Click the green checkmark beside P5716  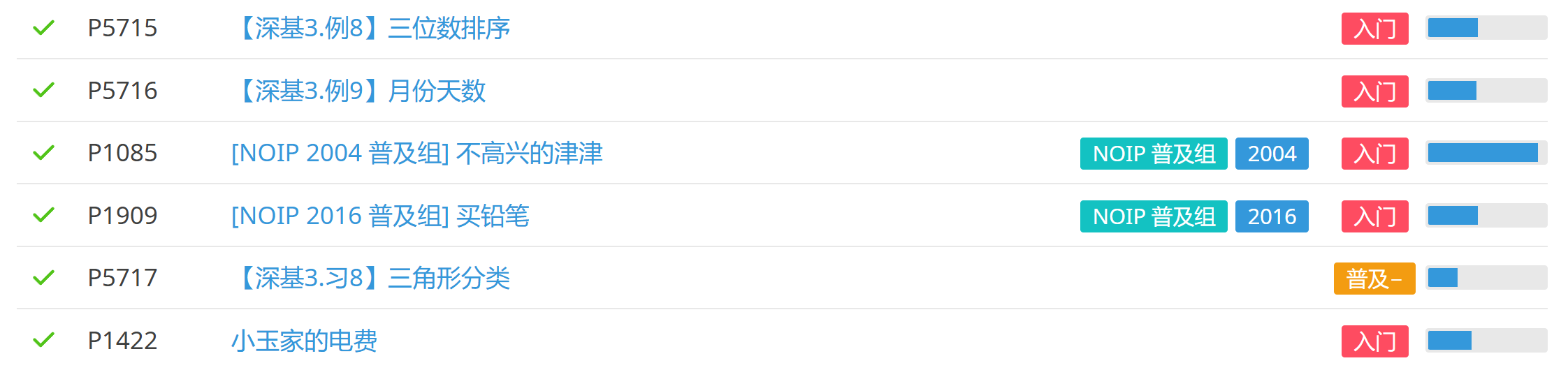click(43, 90)
